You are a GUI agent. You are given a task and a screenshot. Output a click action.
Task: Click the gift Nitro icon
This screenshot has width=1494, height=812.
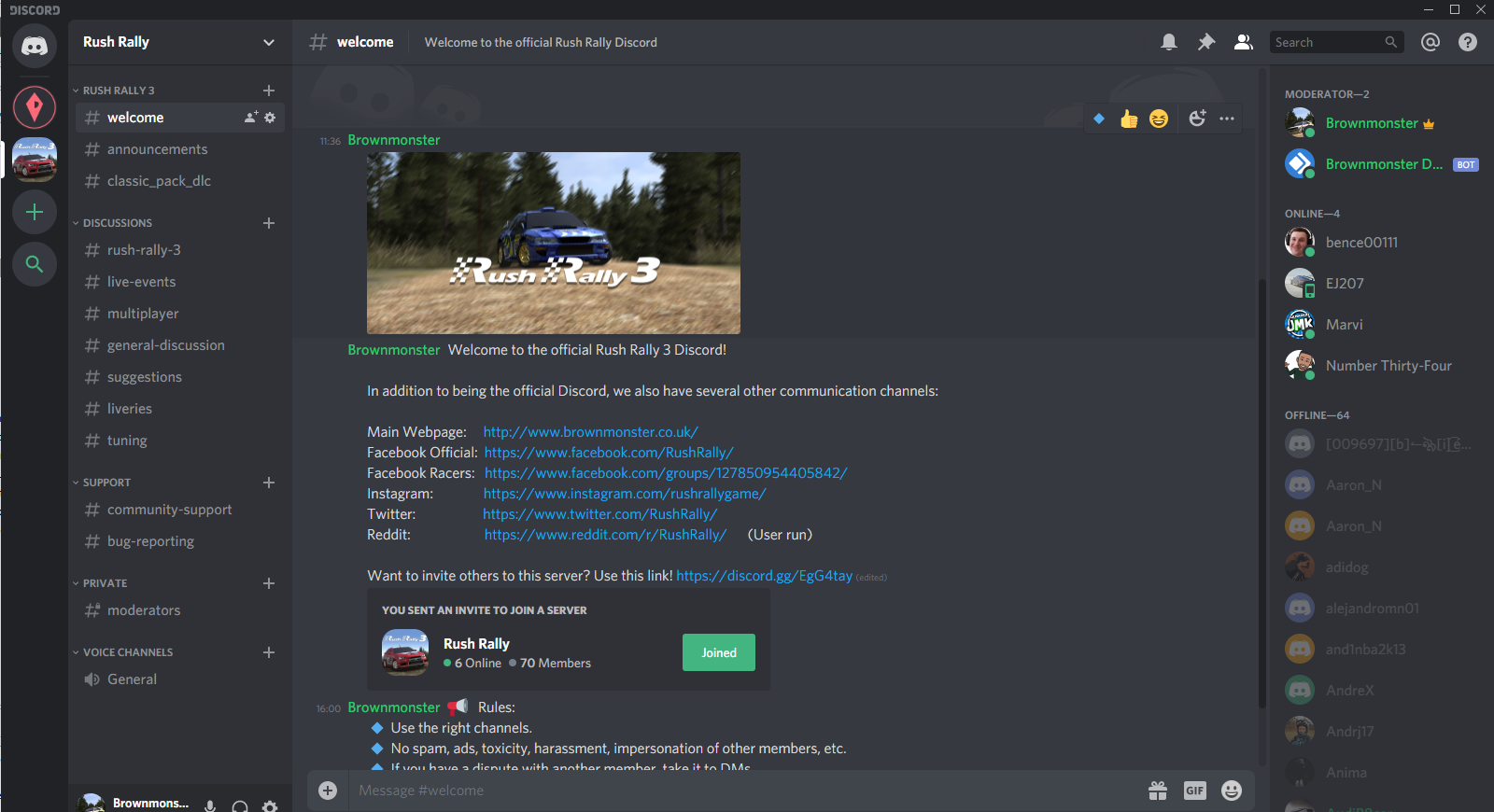1158,791
